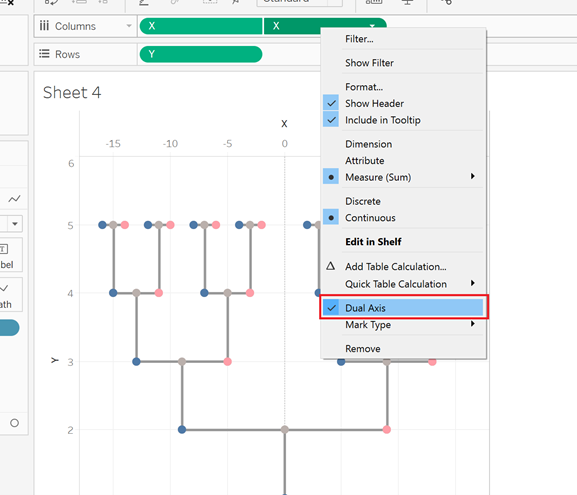Expand the Quick Table Calculation submenu
Screen dimensions: 577x495
[x=472, y=283]
